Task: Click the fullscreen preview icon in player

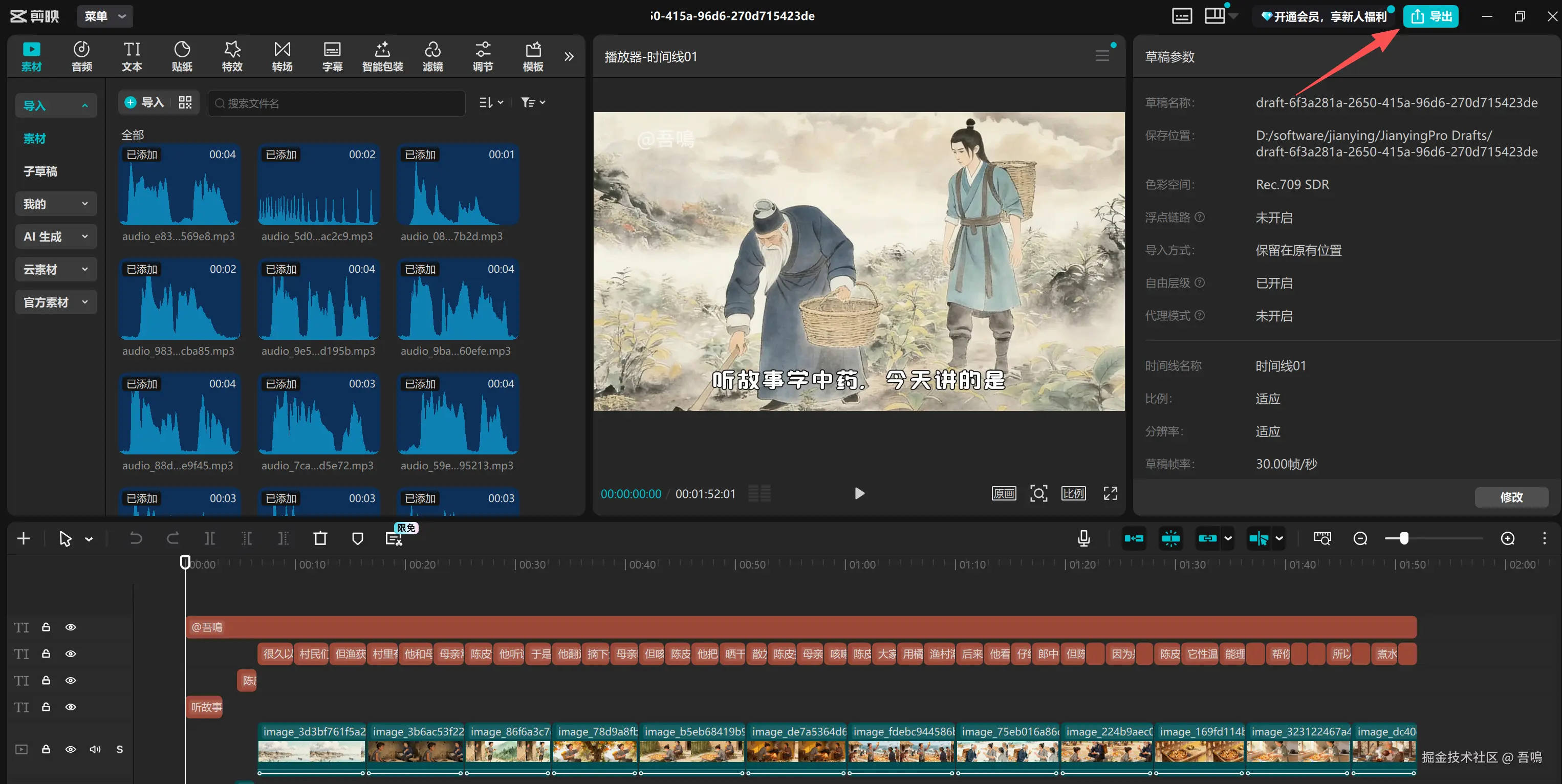Action: point(1110,493)
